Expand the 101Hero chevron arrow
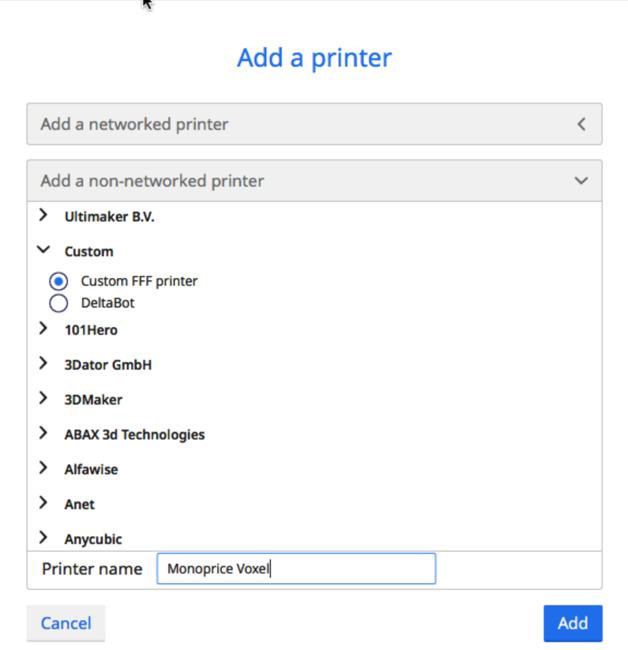Viewport: 628px width, 650px height. 43,328
